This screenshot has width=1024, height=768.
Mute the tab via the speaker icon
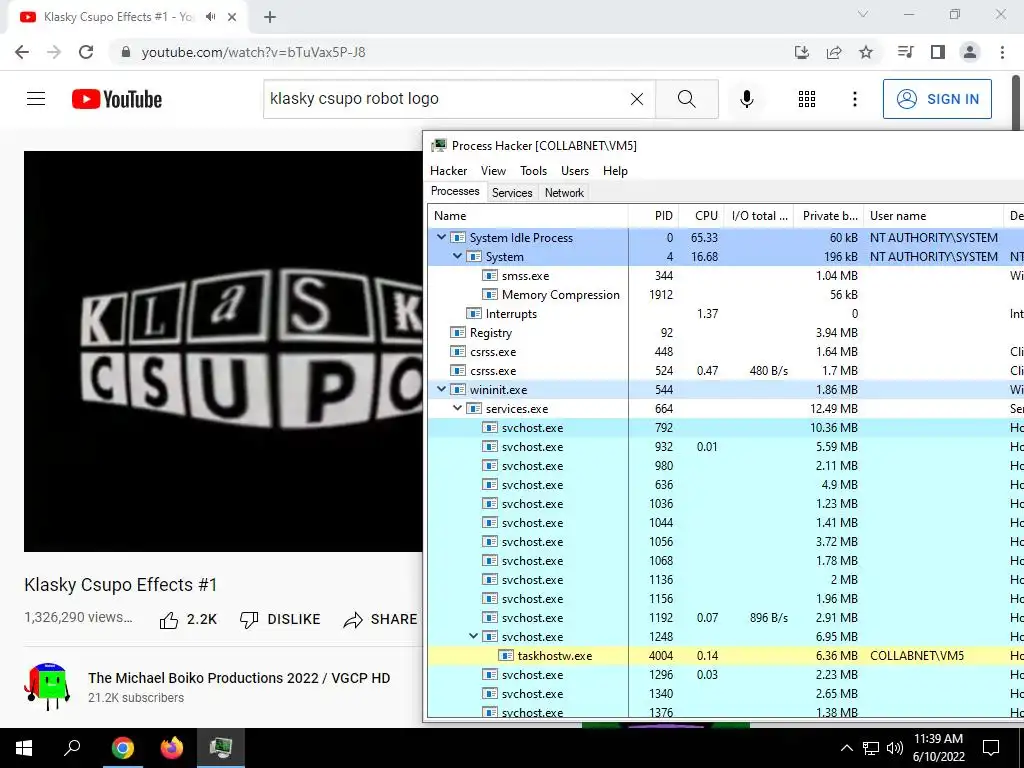pos(210,17)
